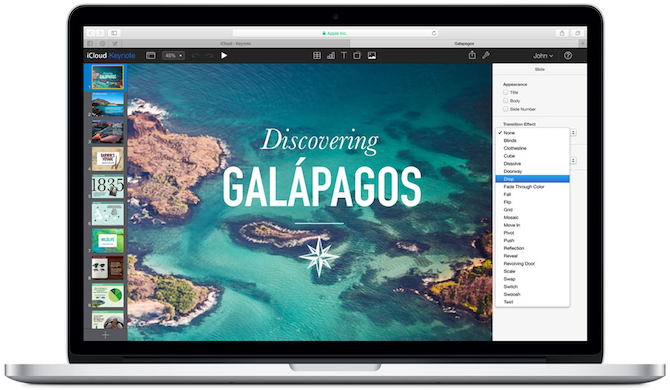This screenshot has width=670, height=390.
Task: Select the GALÁPAGOS title text on slide
Action: 322,183
